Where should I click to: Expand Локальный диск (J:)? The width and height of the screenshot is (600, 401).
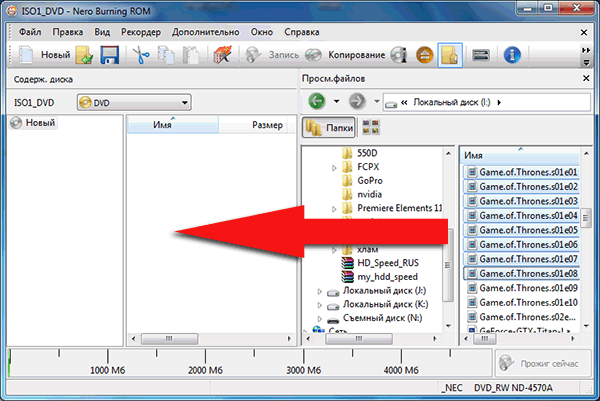[x=320, y=292]
